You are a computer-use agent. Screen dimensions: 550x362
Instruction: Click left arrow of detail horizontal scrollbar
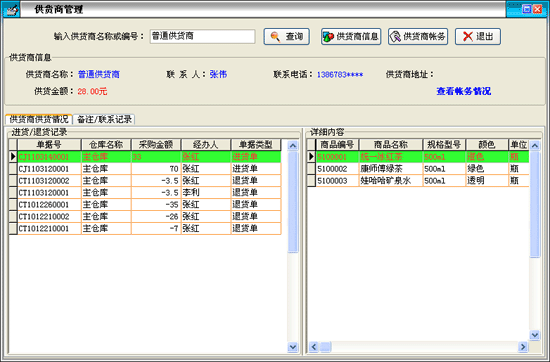[x=314, y=347]
